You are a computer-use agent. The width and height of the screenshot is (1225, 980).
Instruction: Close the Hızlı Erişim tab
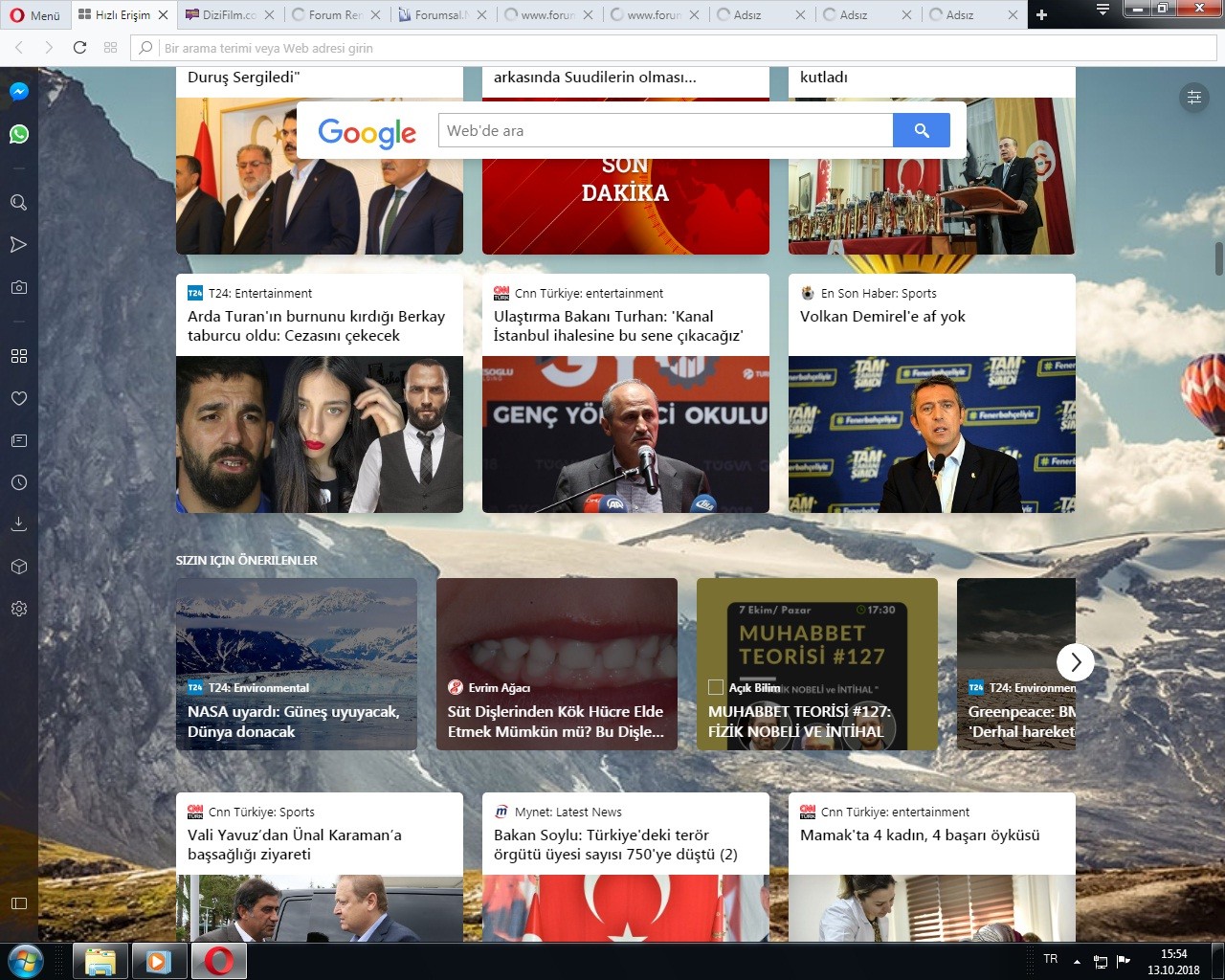(x=163, y=14)
